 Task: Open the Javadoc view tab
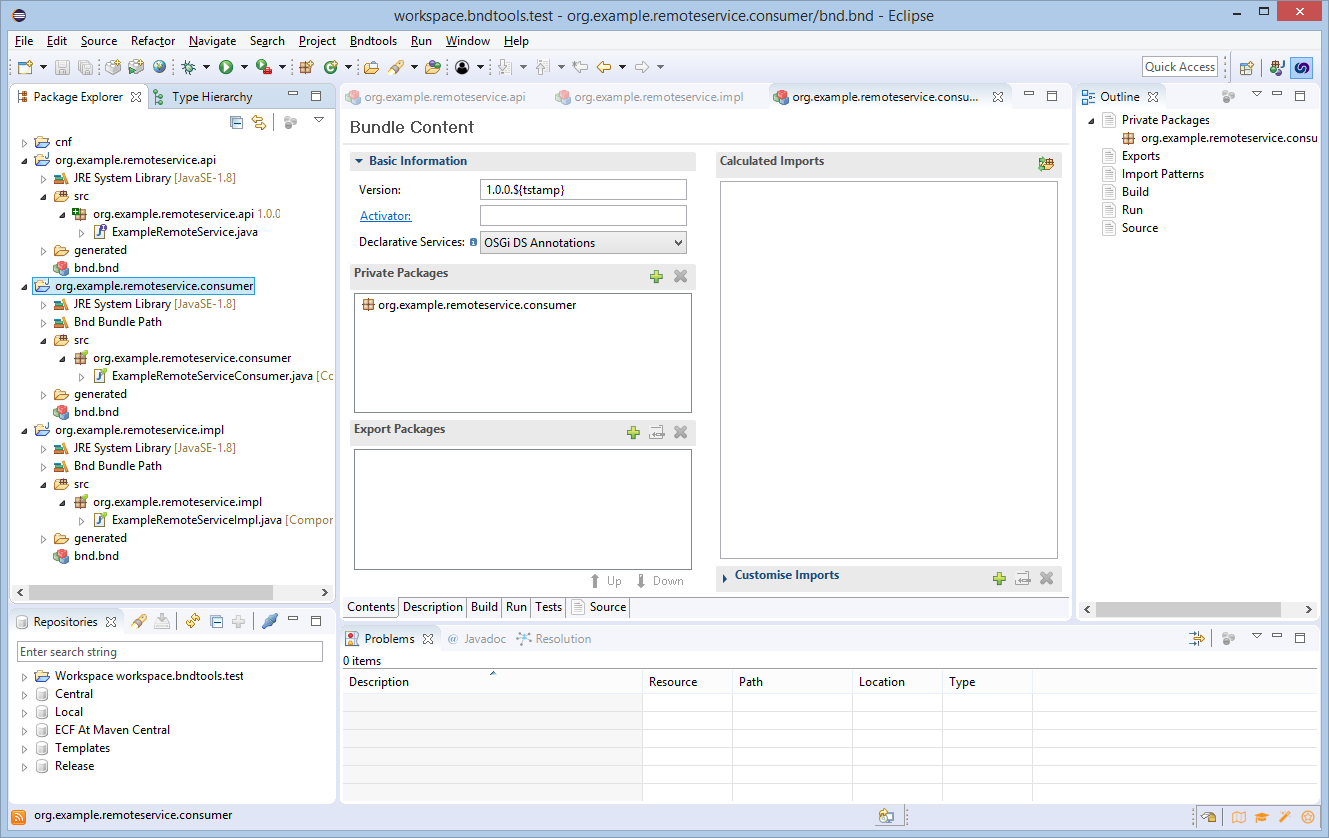[476, 639]
